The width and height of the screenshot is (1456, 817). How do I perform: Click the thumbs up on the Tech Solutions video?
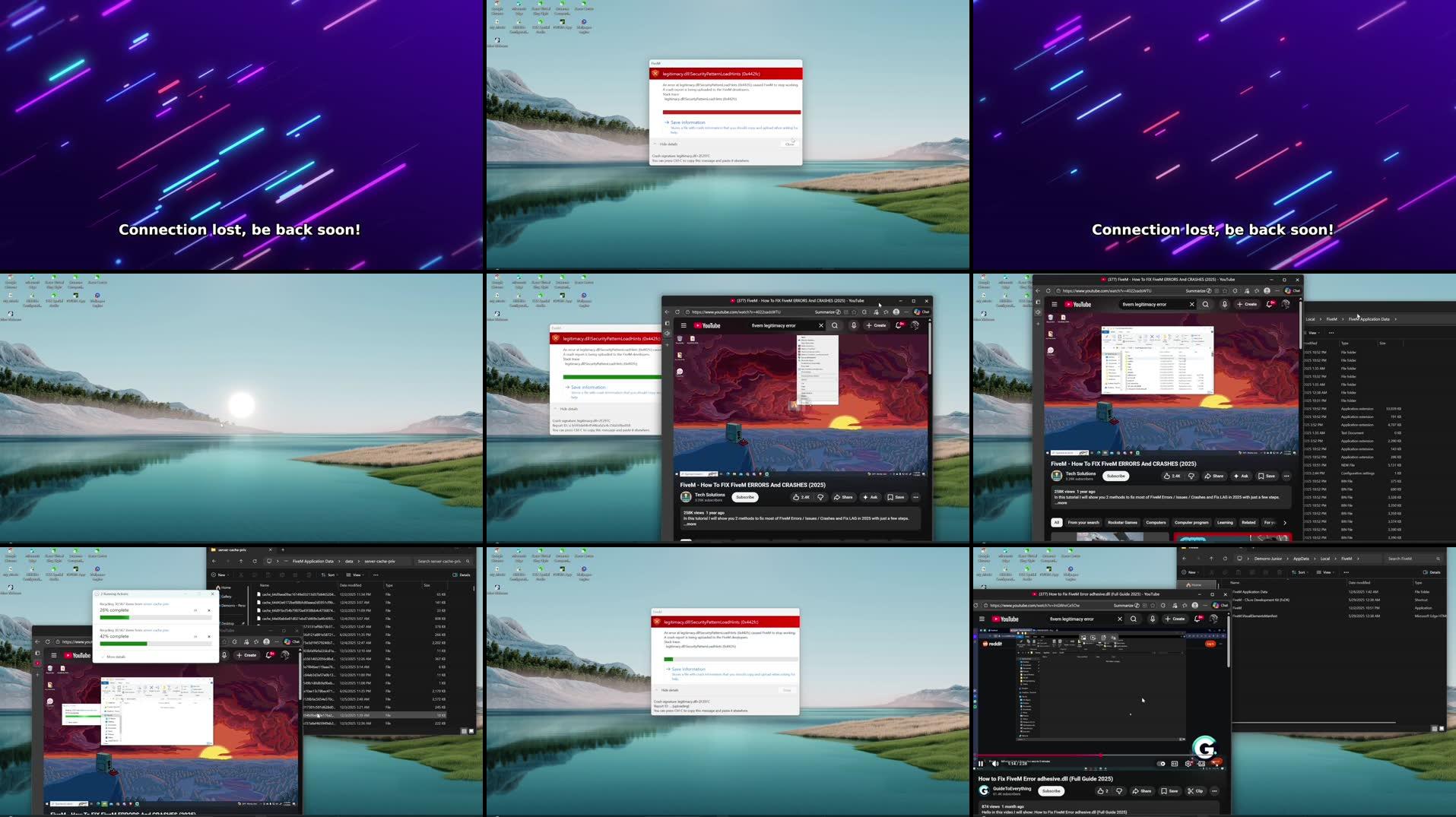[796, 497]
